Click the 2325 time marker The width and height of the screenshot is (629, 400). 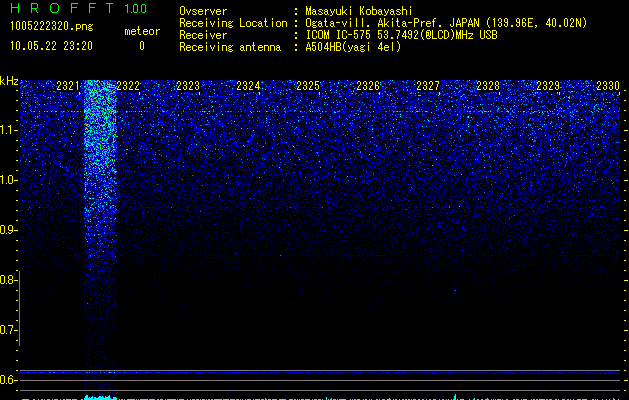[x=308, y=86]
